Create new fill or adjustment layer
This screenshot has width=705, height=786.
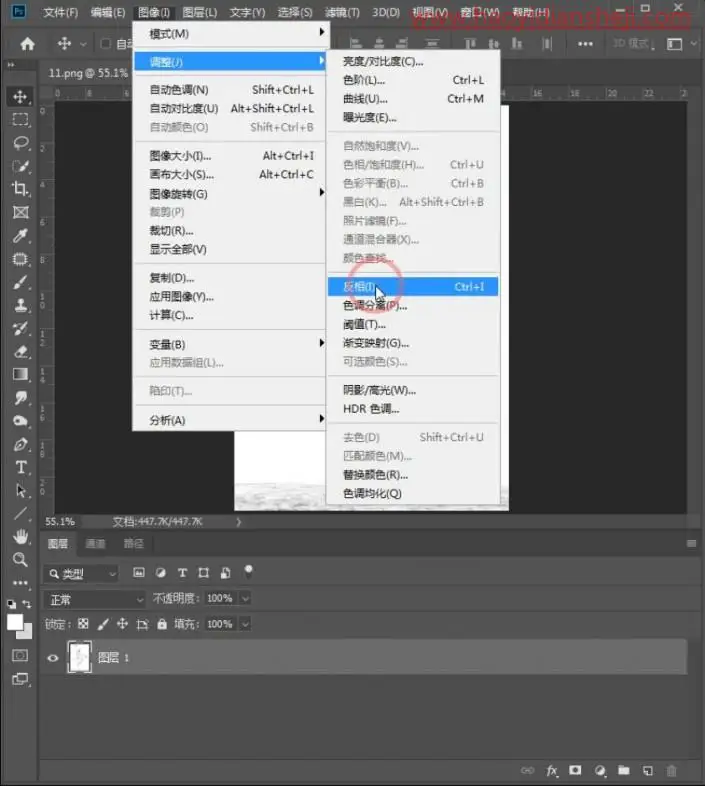[x=600, y=770]
